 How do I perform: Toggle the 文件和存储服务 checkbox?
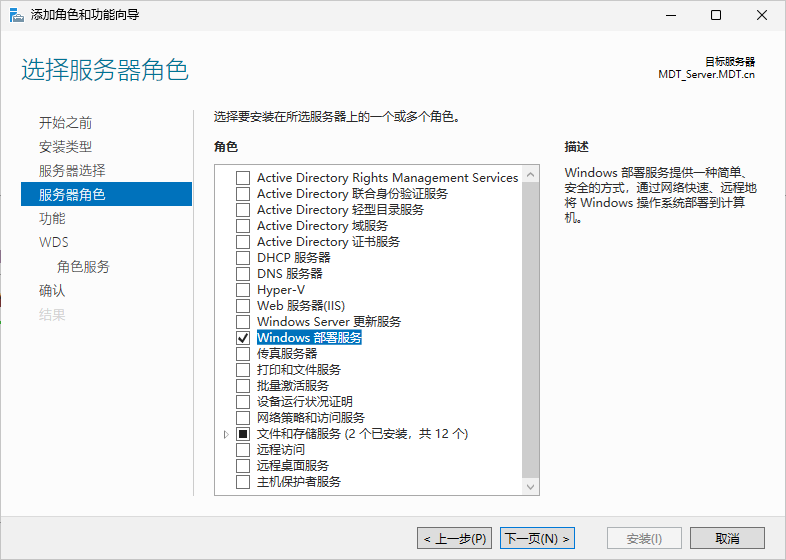pyautogui.click(x=243, y=434)
